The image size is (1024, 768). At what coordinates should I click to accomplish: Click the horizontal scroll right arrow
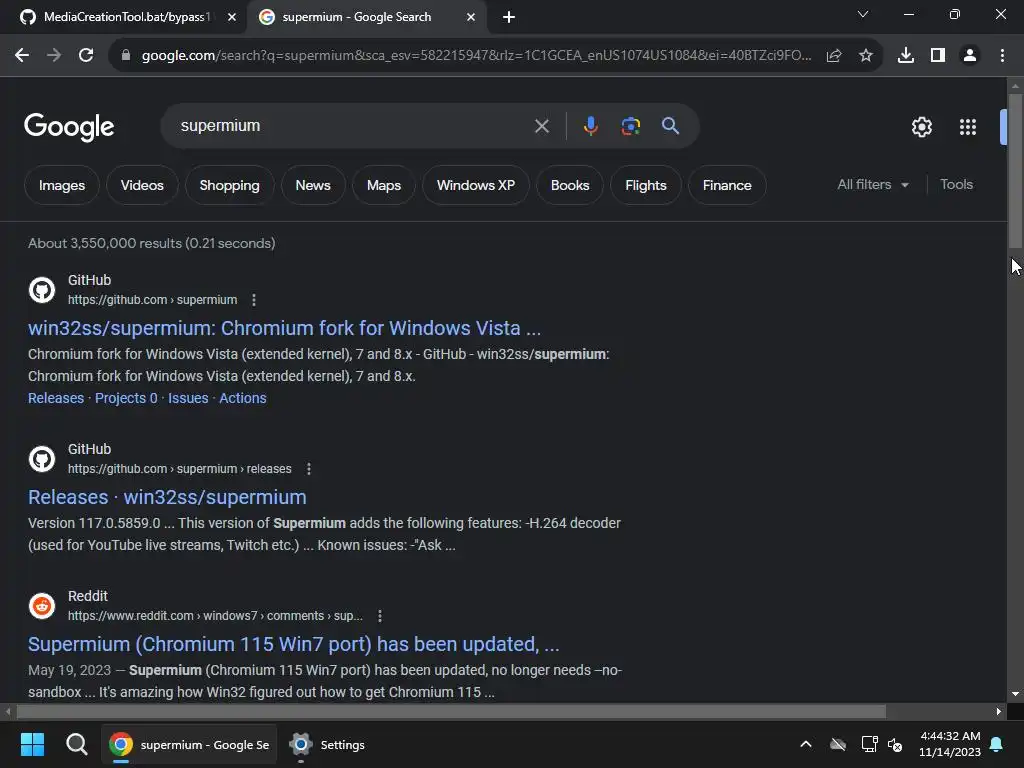pos(999,711)
